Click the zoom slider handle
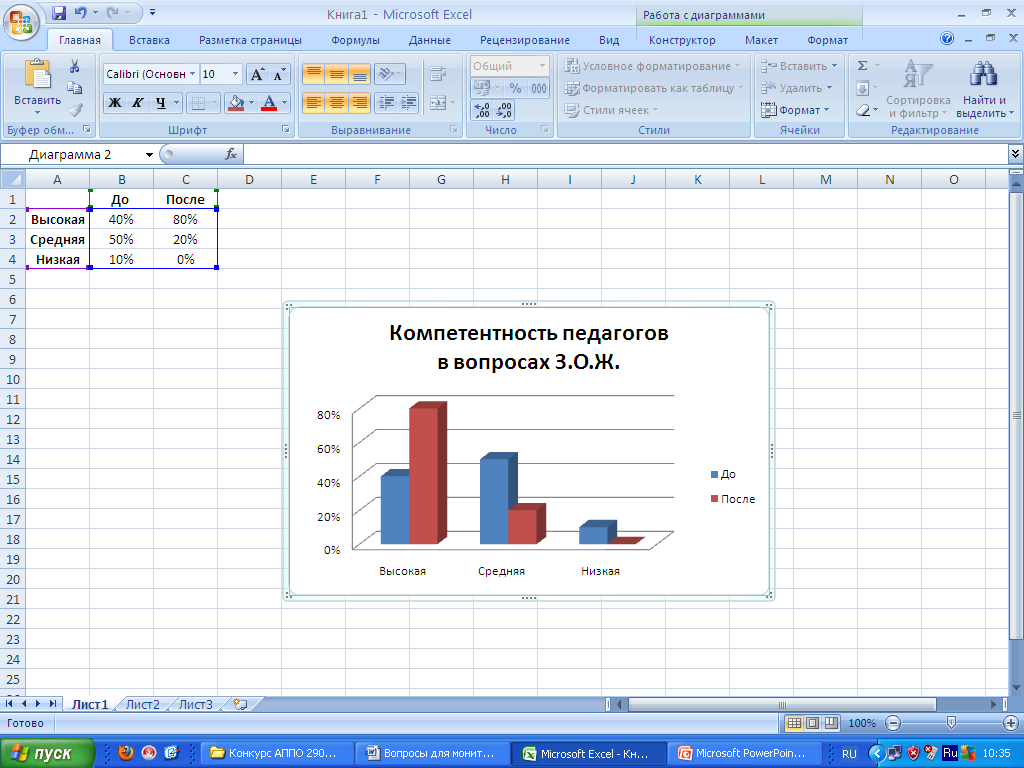 pos(951,722)
